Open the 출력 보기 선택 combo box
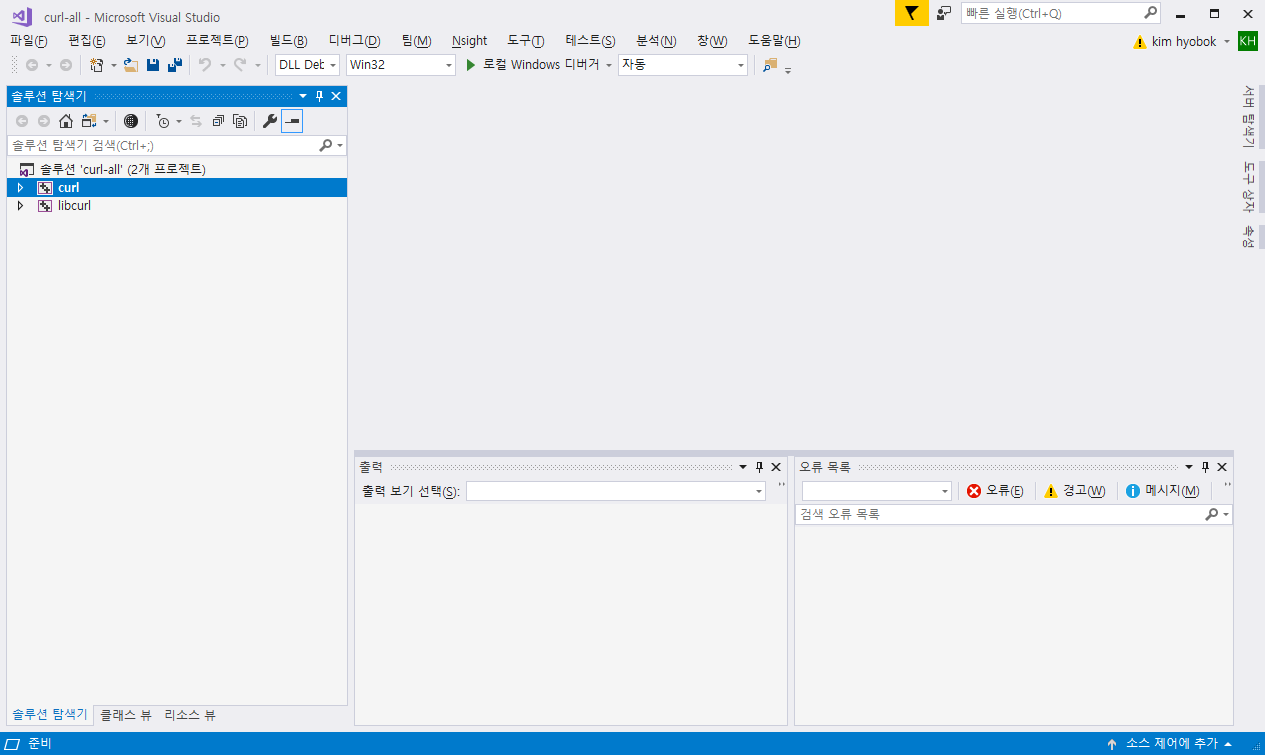1265x755 pixels. click(616, 491)
